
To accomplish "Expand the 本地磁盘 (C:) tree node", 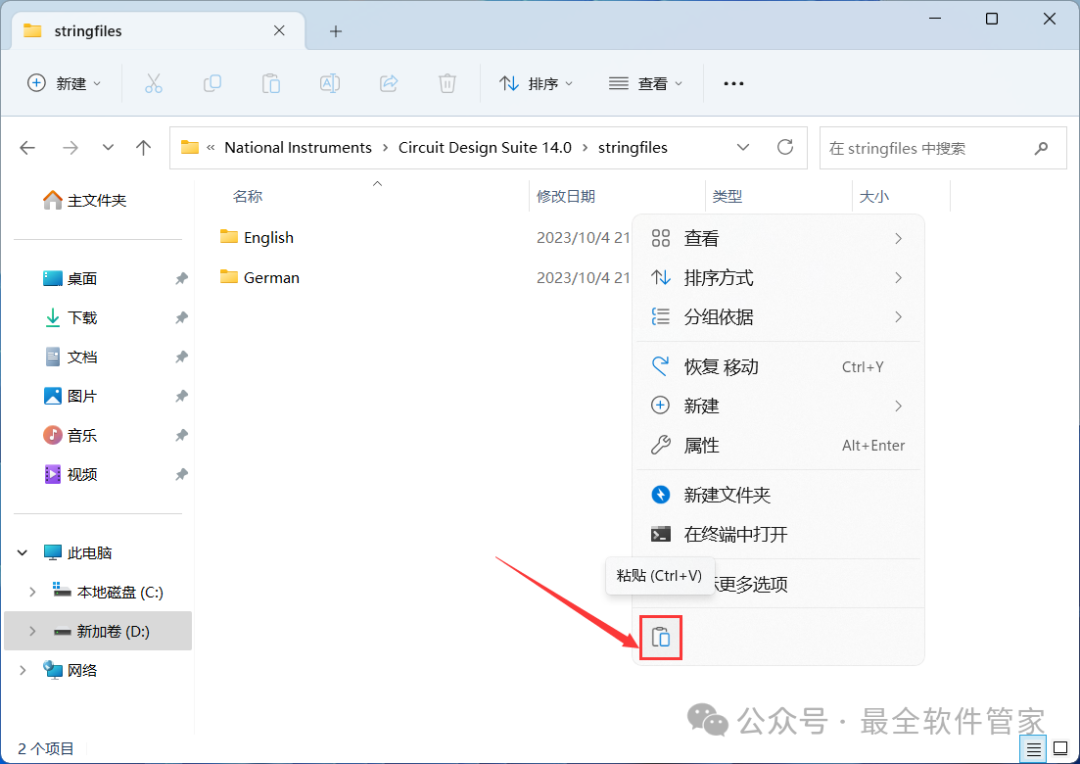I will (32, 592).
